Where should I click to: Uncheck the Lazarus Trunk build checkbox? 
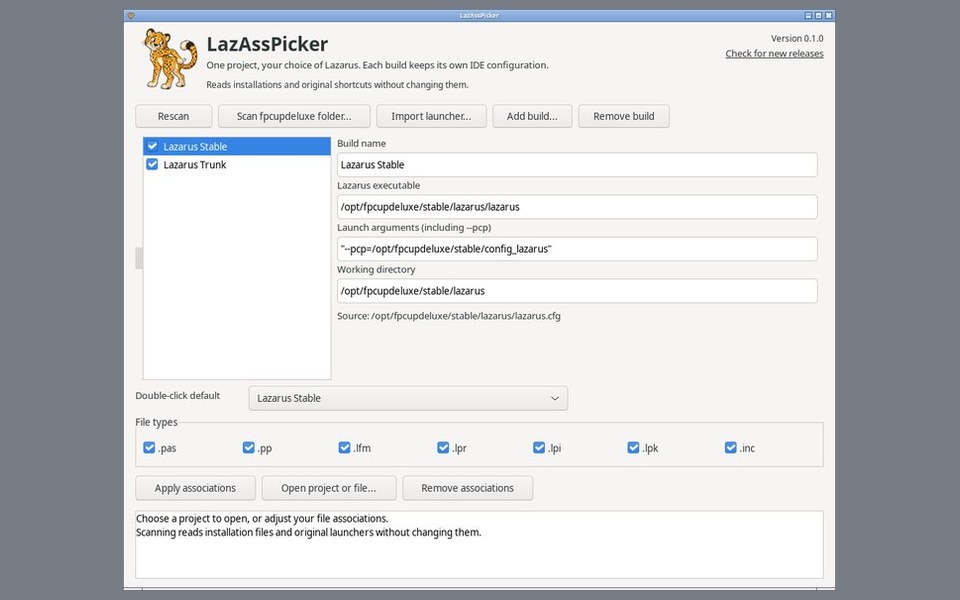click(152, 164)
